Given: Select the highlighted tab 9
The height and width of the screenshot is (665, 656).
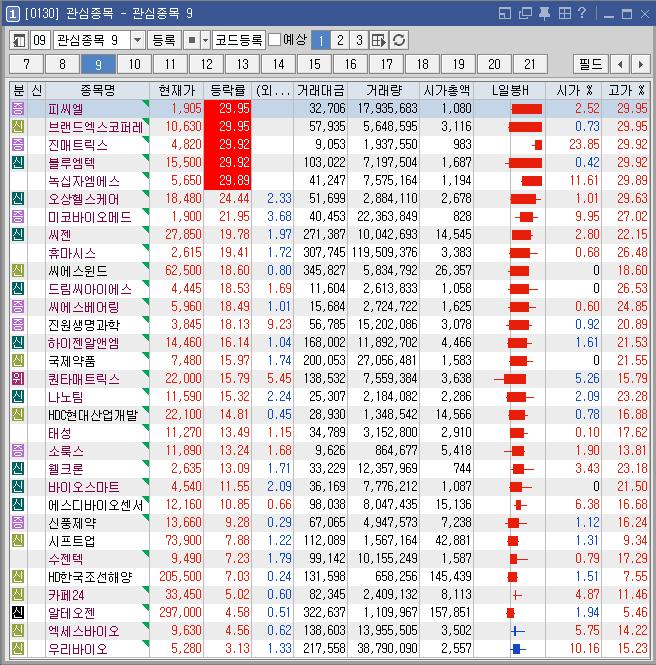Looking at the screenshot, I should pyautogui.click(x=98, y=64).
